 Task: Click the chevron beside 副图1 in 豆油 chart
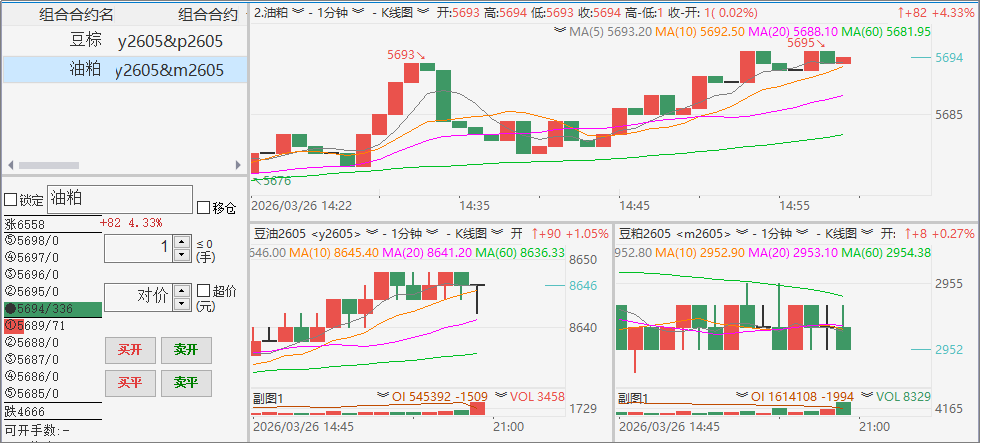click(382, 397)
